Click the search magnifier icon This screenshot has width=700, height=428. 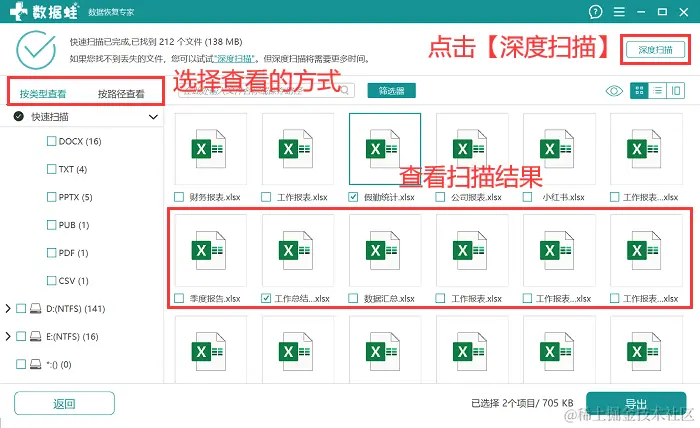click(345, 91)
